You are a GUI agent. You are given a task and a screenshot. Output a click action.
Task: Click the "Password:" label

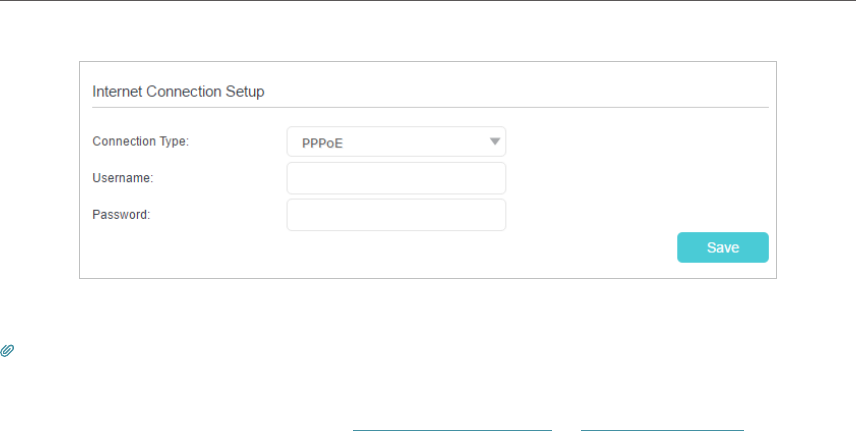coord(121,214)
